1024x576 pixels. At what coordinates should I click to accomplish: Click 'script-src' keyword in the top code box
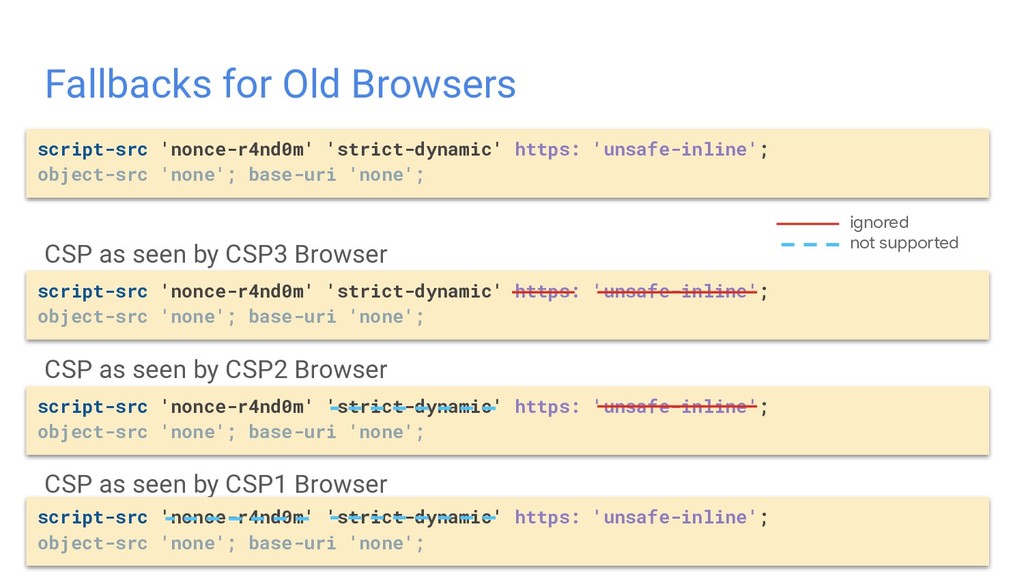pyautogui.click(x=93, y=150)
